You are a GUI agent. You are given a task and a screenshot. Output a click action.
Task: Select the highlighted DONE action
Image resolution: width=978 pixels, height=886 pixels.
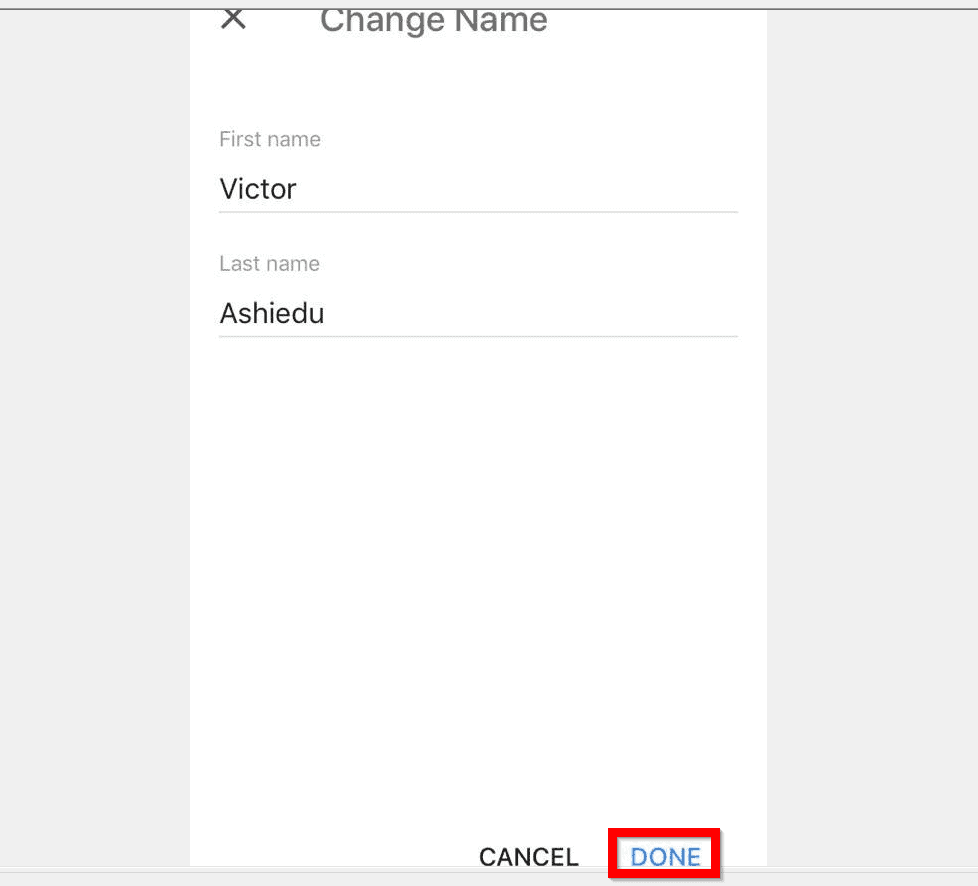click(663, 856)
